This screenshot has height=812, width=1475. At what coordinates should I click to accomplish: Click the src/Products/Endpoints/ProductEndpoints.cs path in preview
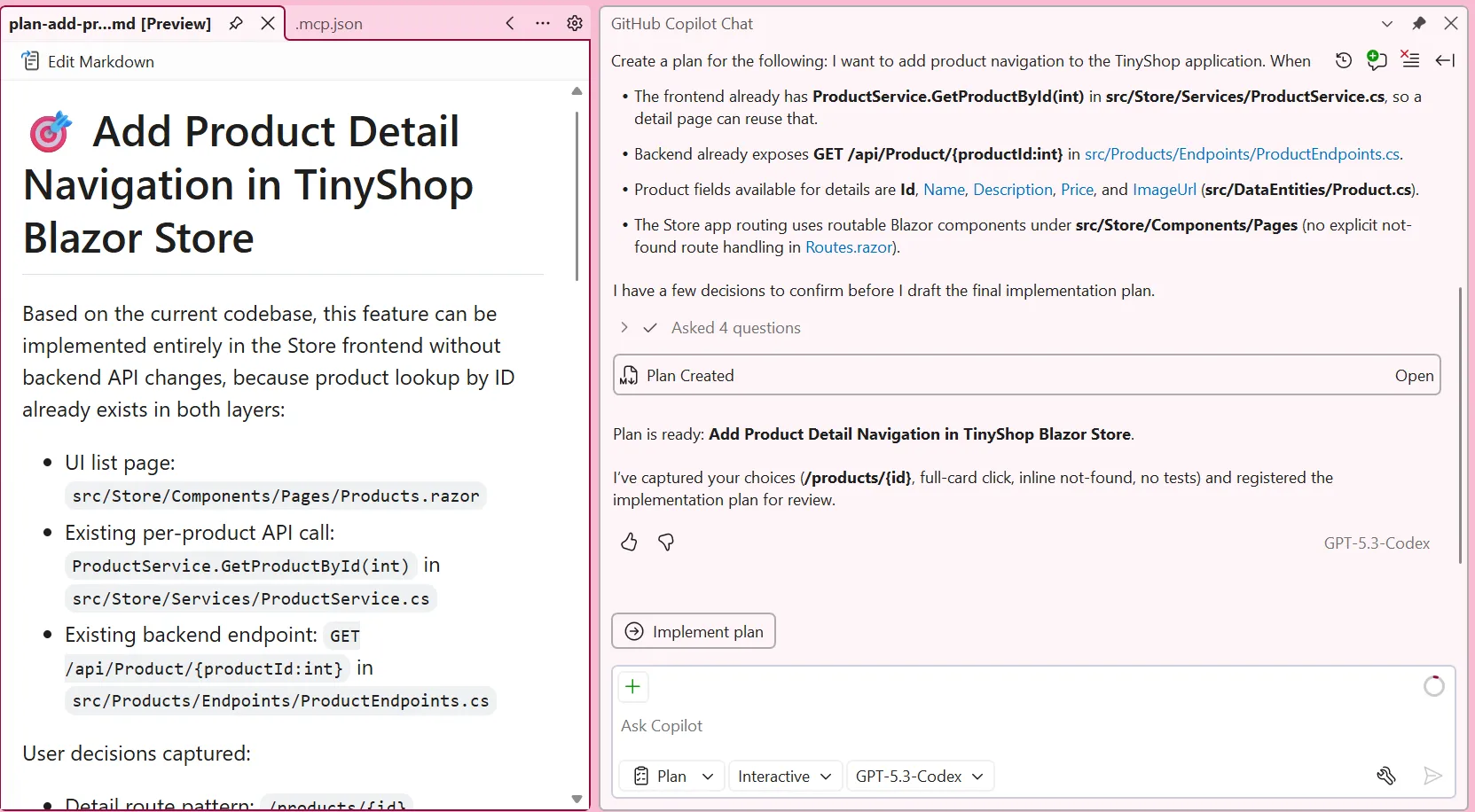[280, 701]
